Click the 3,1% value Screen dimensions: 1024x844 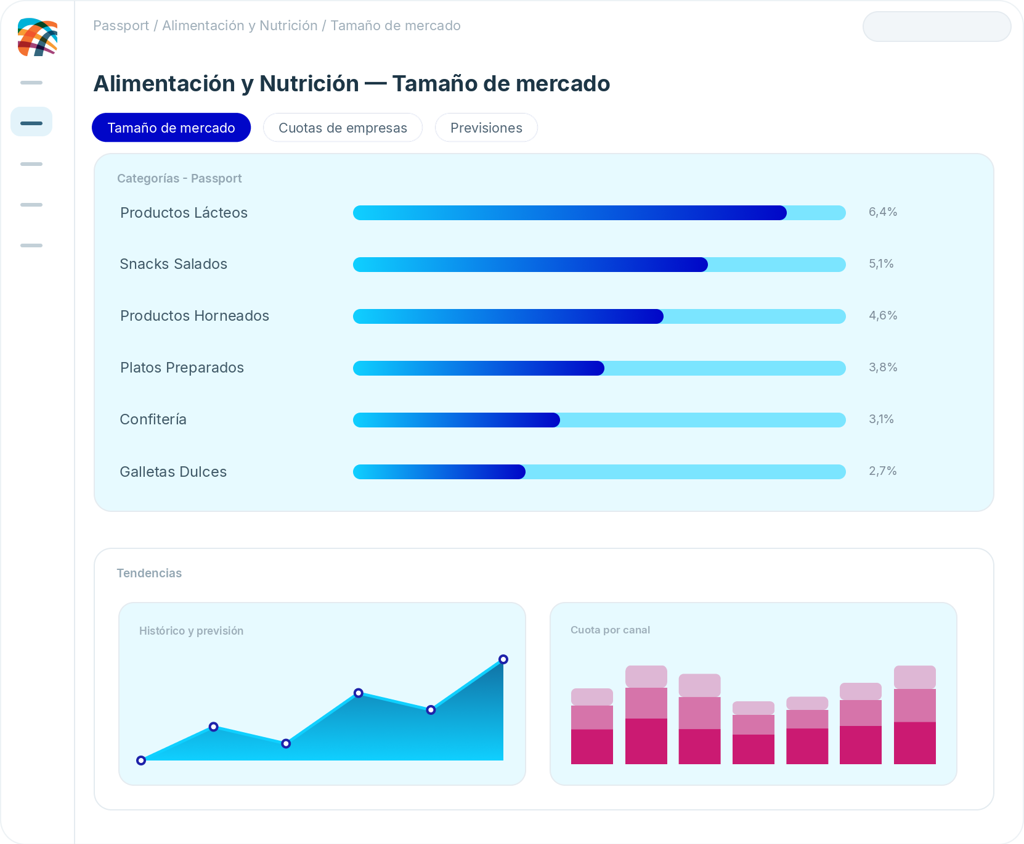coord(881,419)
